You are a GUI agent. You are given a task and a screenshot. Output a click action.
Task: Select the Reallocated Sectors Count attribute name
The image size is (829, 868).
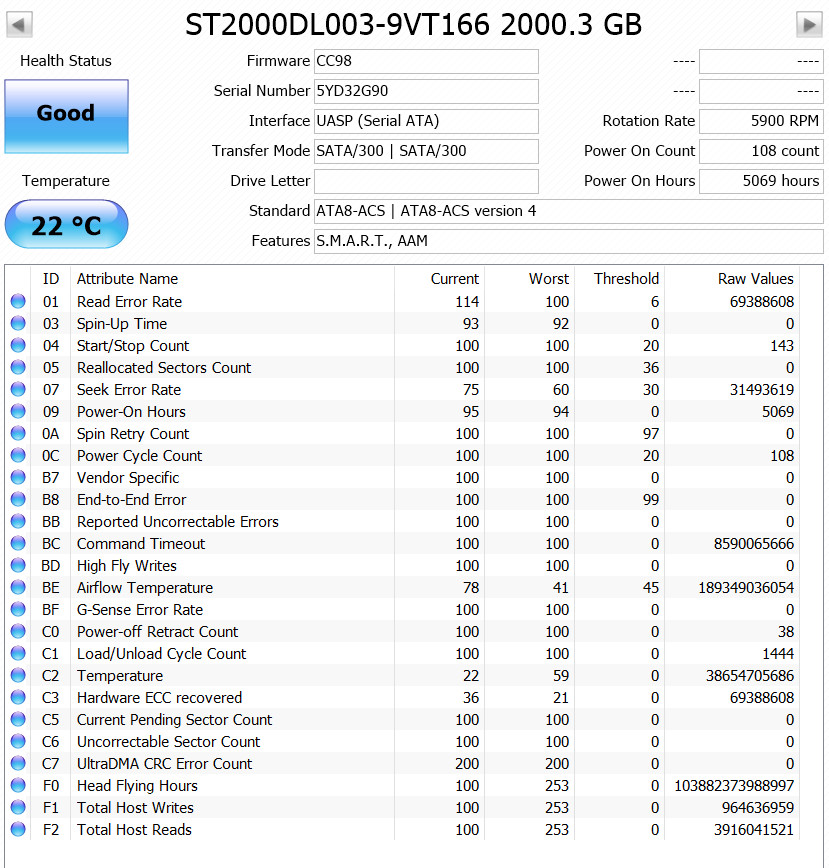coord(164,368)
